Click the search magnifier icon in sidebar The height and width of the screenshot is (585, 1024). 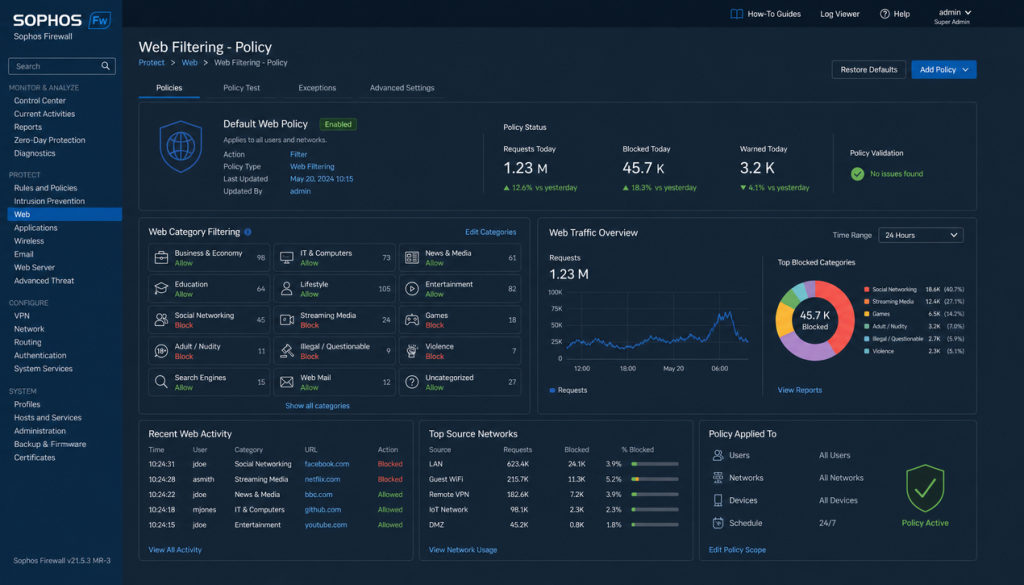coord(105,66)
